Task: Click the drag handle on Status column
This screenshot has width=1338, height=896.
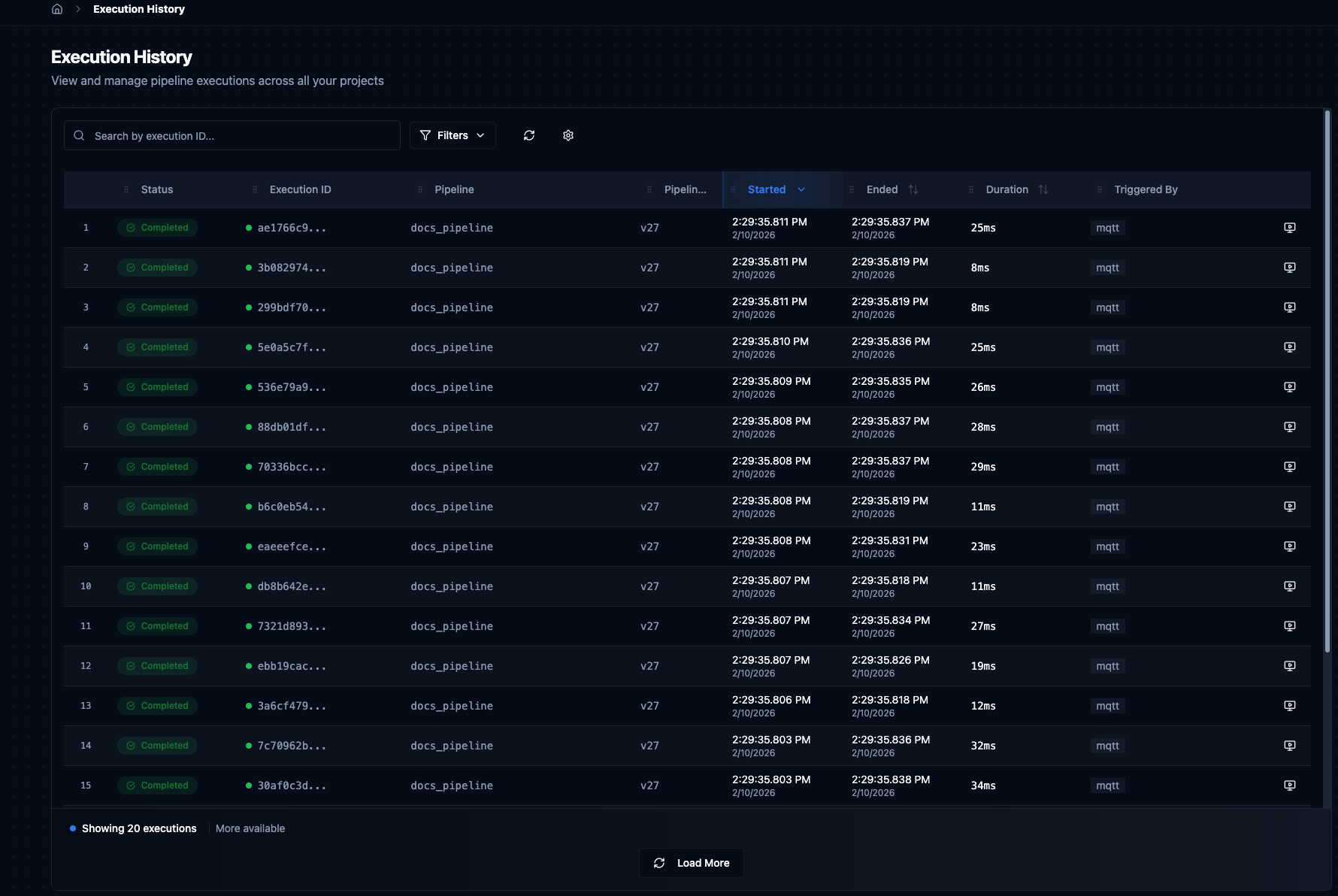Action: [126, 189]
